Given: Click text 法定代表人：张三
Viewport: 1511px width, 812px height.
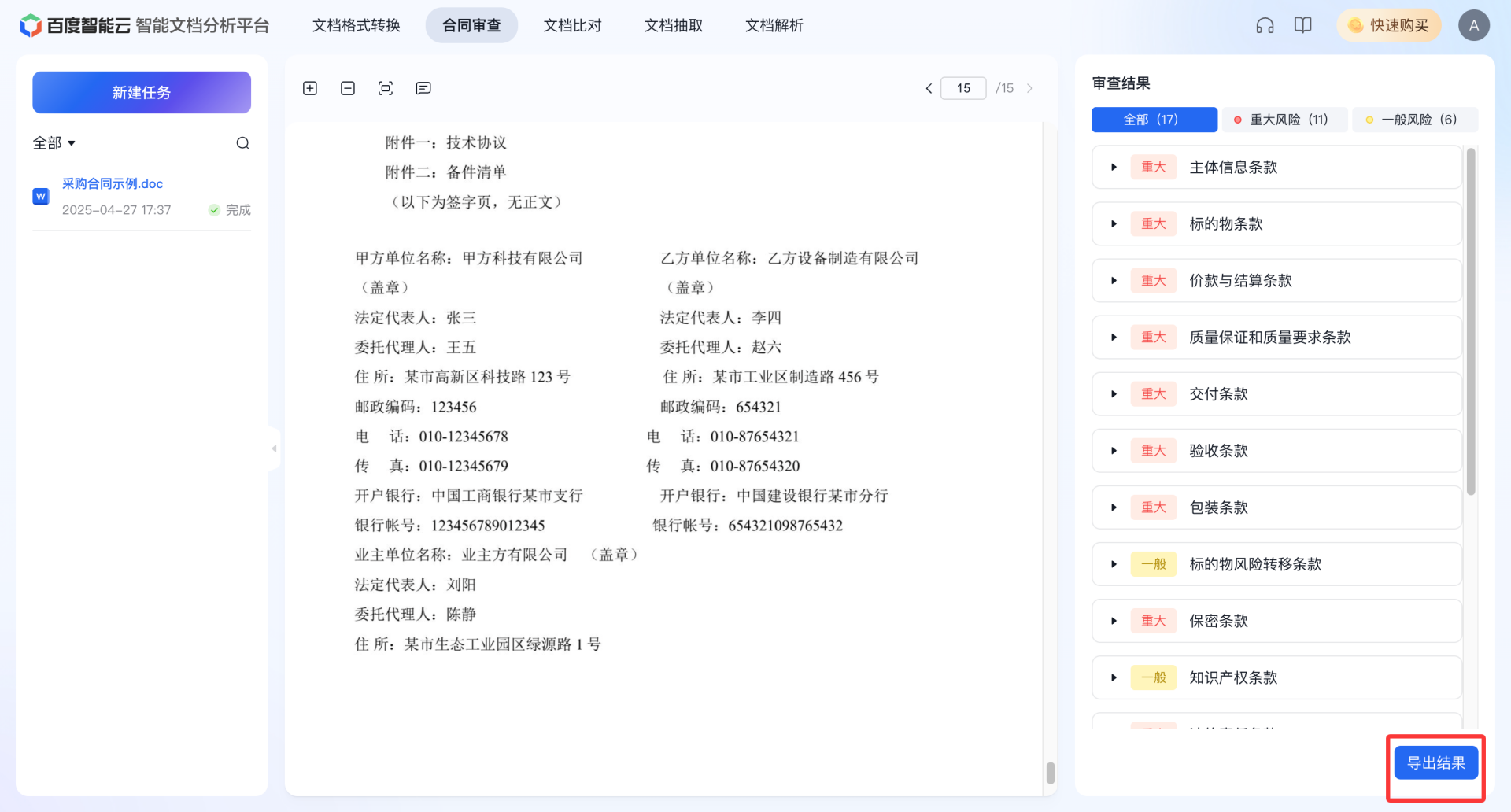Looking at the screenshot, I should pyautogui.click(x=416, y=317).
